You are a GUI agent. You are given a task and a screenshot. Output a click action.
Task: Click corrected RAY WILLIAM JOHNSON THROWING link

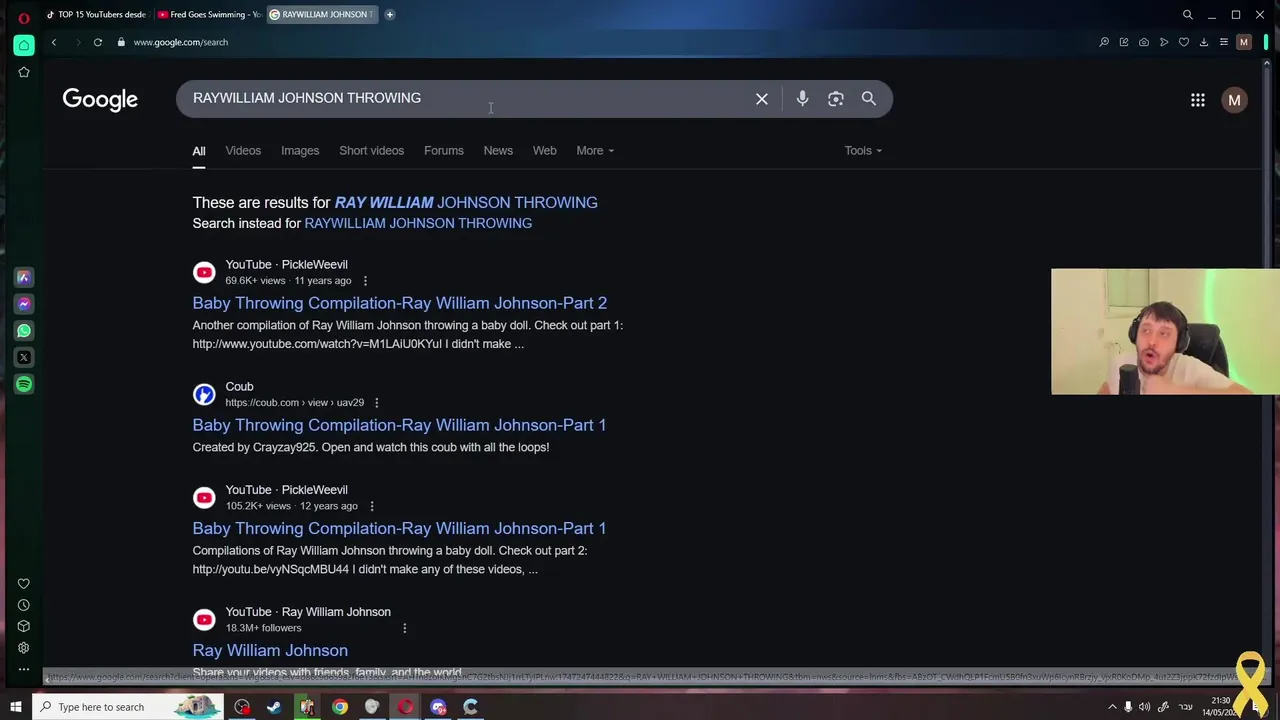pos(466,202)
